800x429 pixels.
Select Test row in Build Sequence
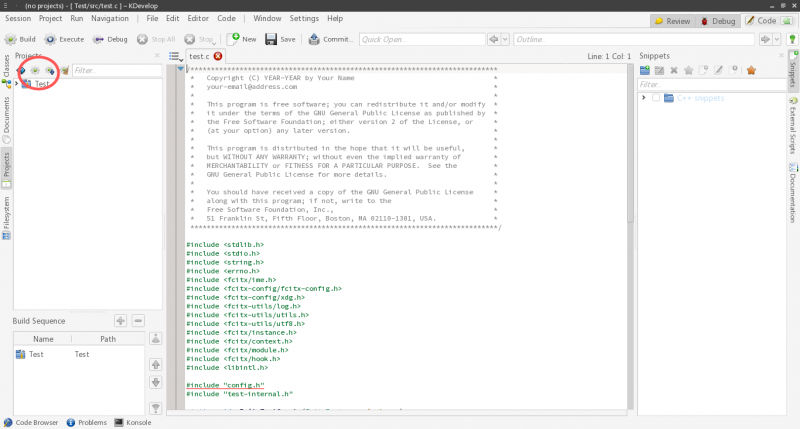(79, 354)
